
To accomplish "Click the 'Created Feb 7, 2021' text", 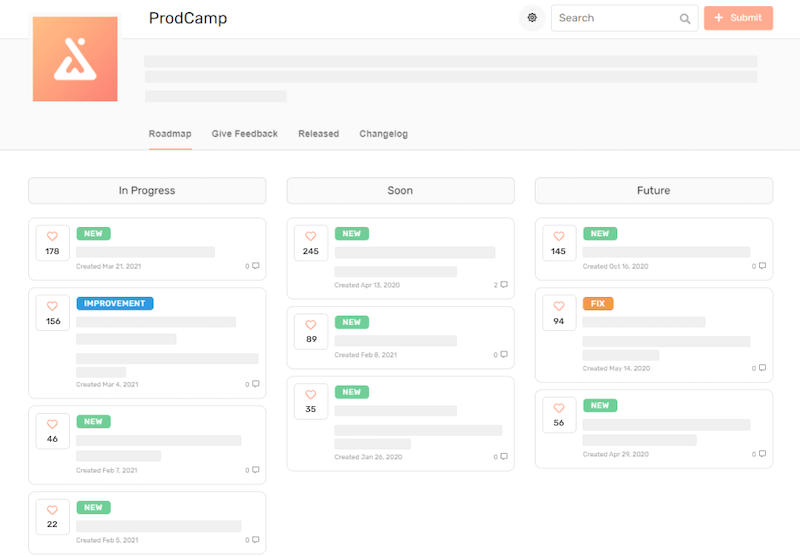I will 107,470.
